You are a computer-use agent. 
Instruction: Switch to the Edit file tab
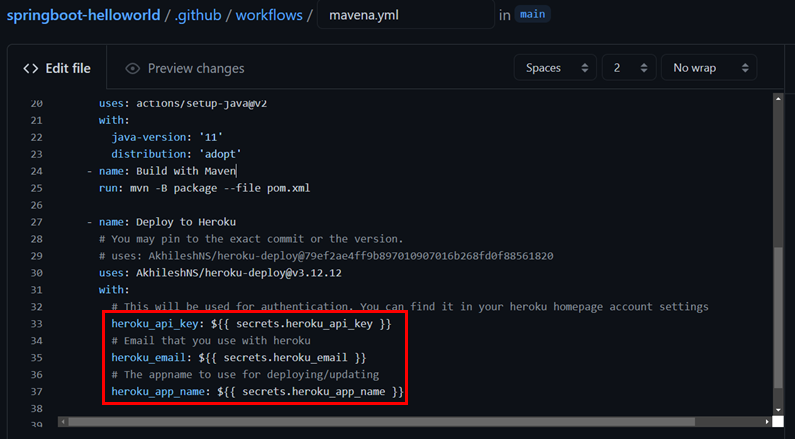click(x=57, y=68)
